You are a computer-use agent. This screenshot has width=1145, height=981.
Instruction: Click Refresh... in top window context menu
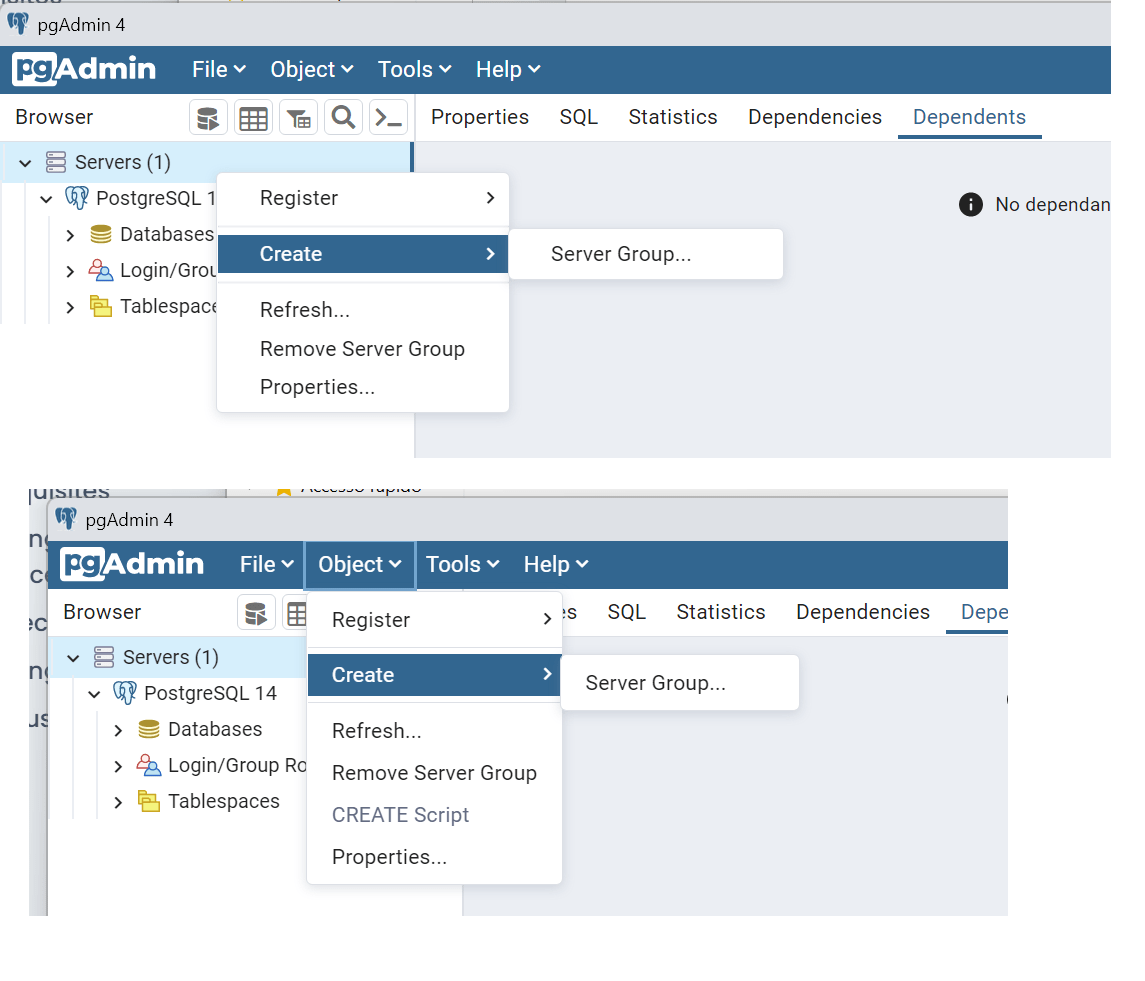tap(363, 310)
